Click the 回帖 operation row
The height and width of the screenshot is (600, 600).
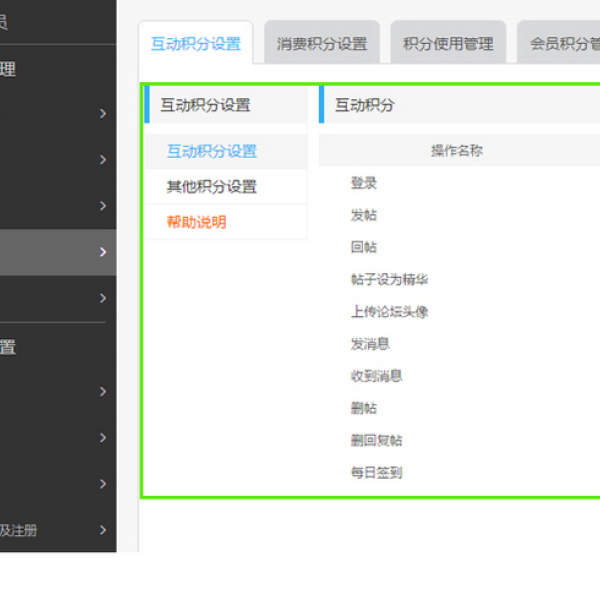(x=364, y=247)
